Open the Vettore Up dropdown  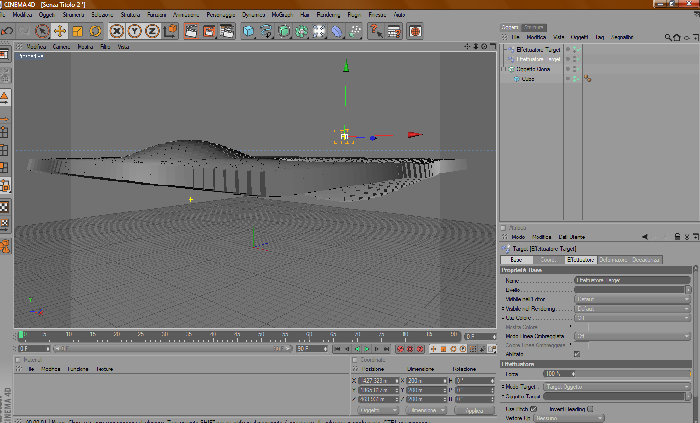(568, 419)
